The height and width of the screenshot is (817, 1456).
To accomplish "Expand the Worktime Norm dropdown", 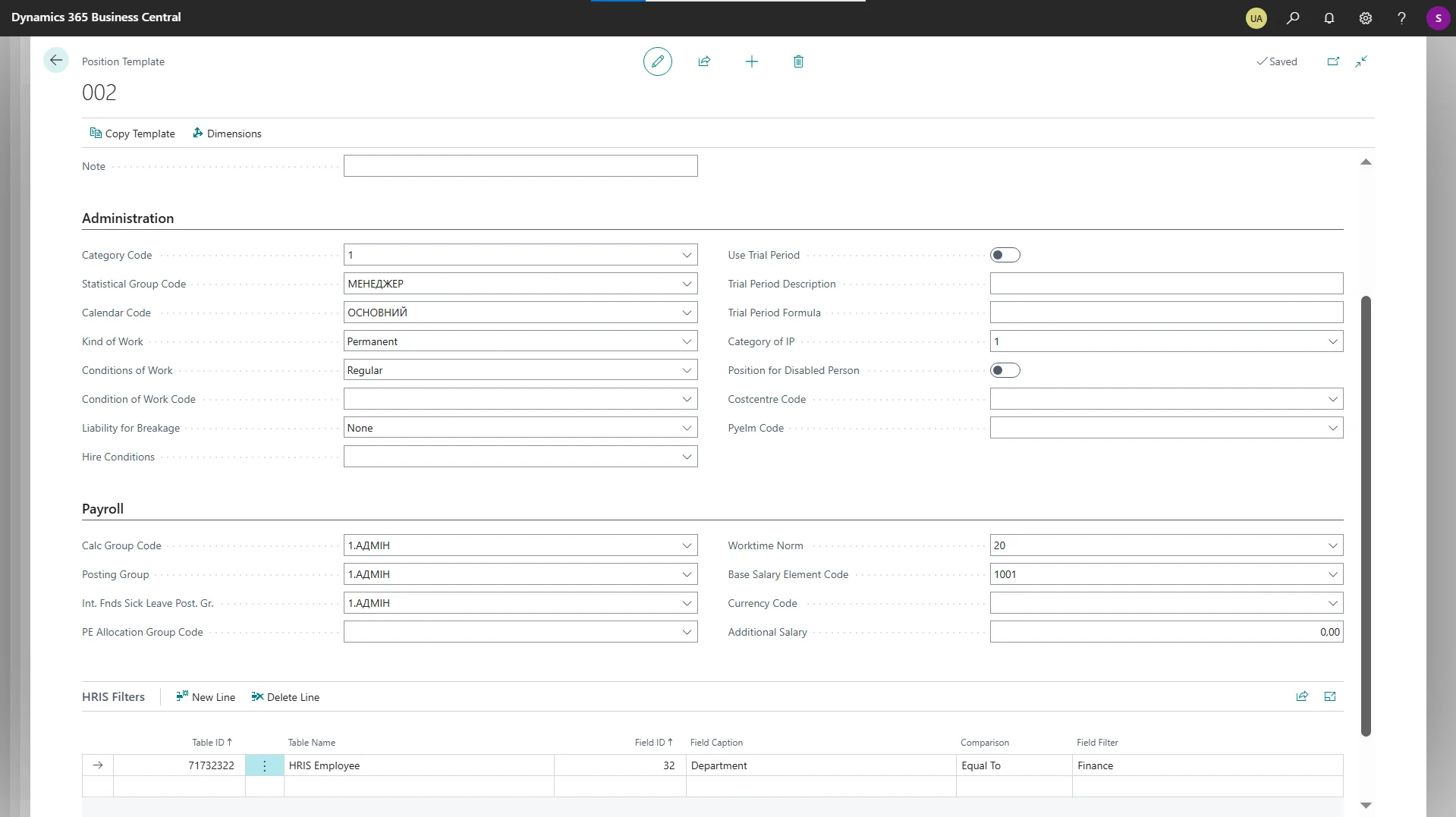I will [x=1332, y=545].
